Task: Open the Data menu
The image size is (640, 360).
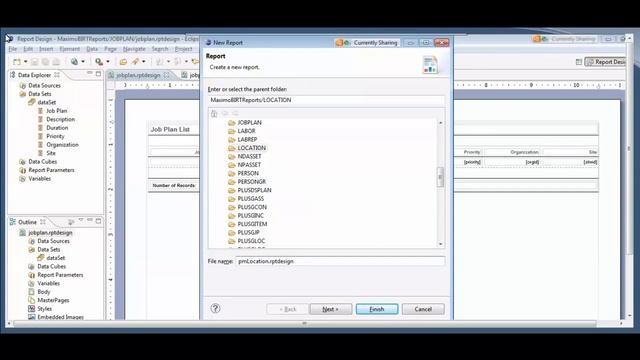Action: tap(92, 49)
